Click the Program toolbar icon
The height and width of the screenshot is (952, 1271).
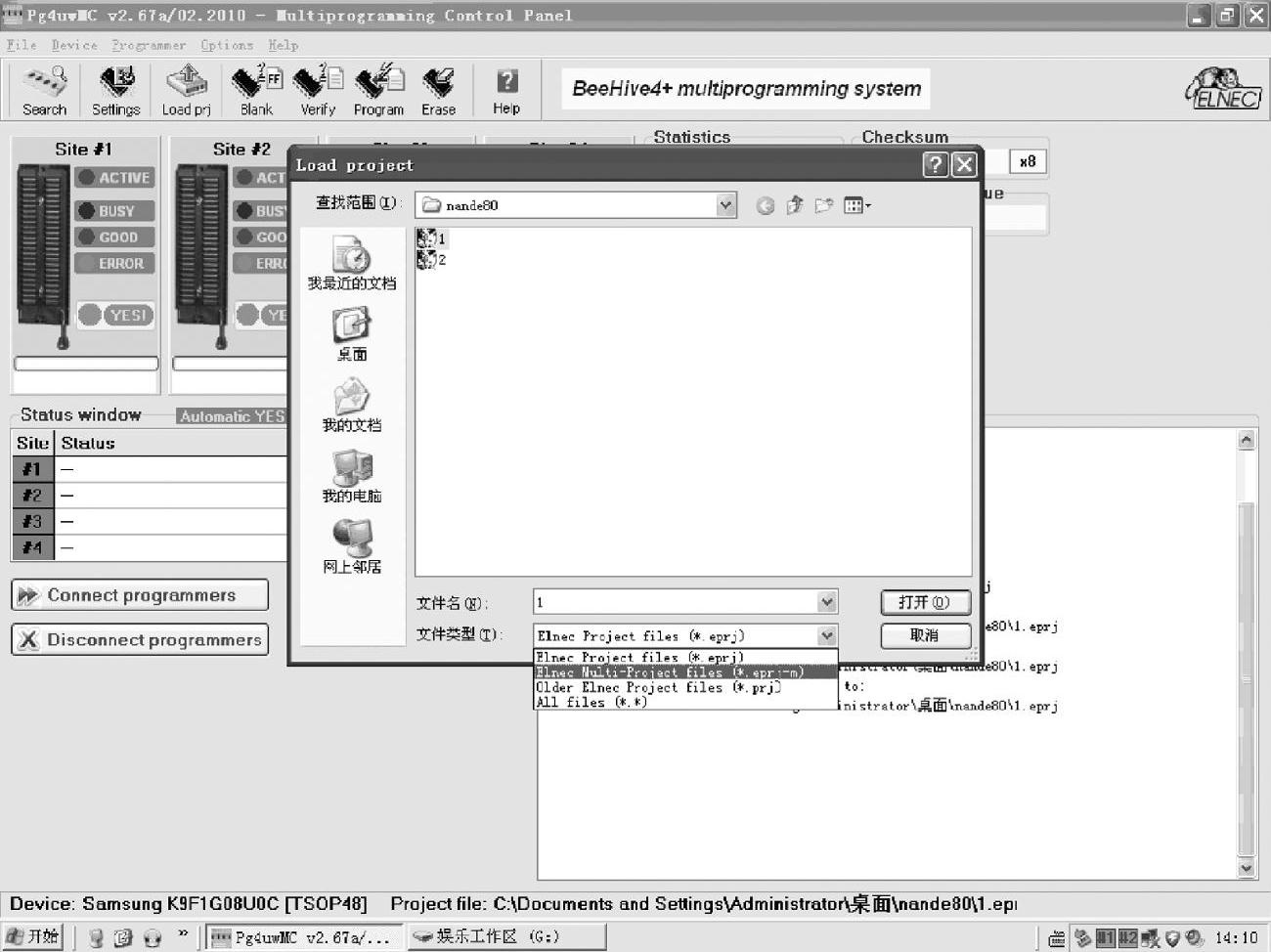pos(378,90)
